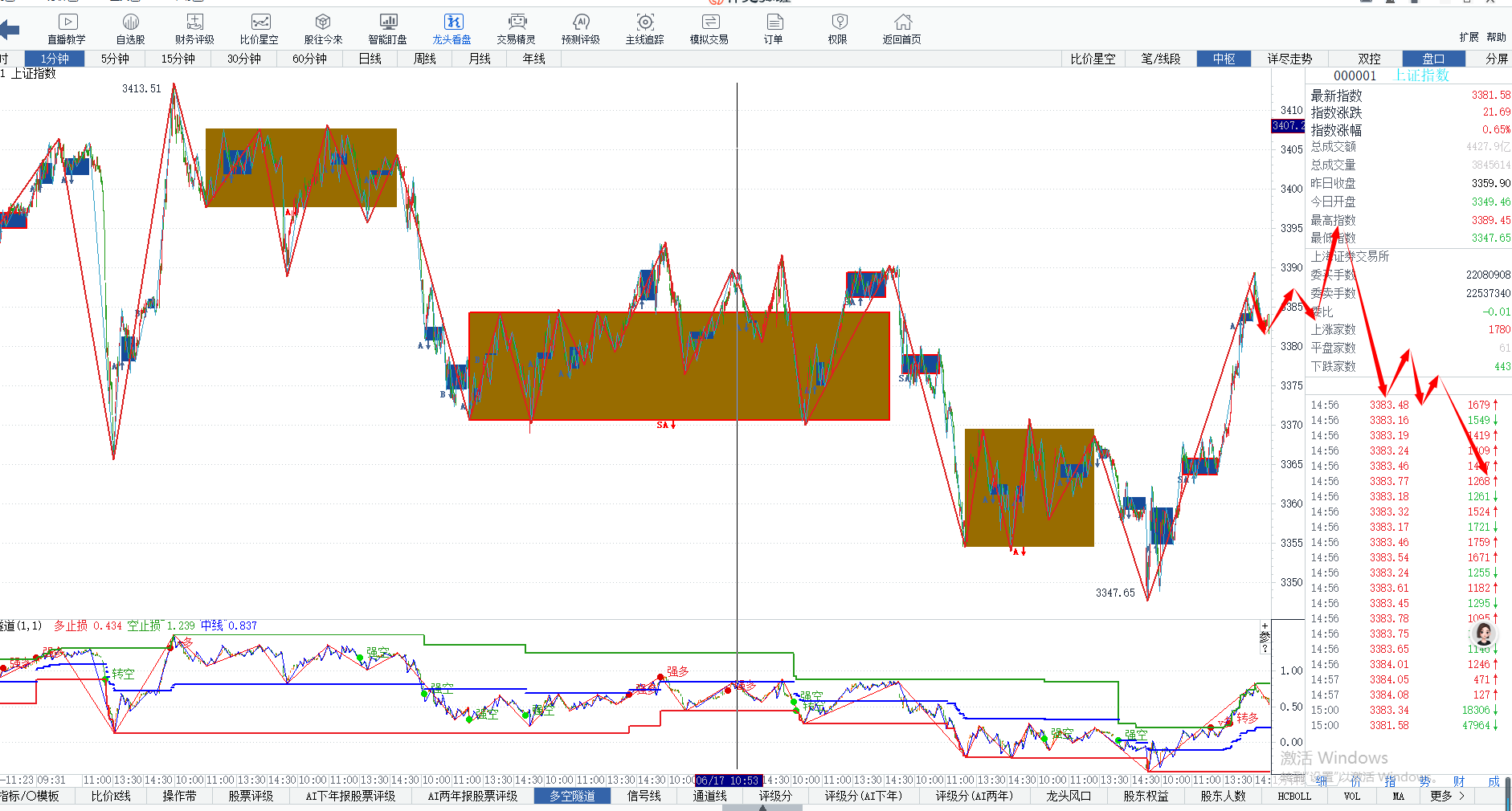Open the 直播教学 live tutorial icon
The image size is (1512, 811).
[67, 28]
